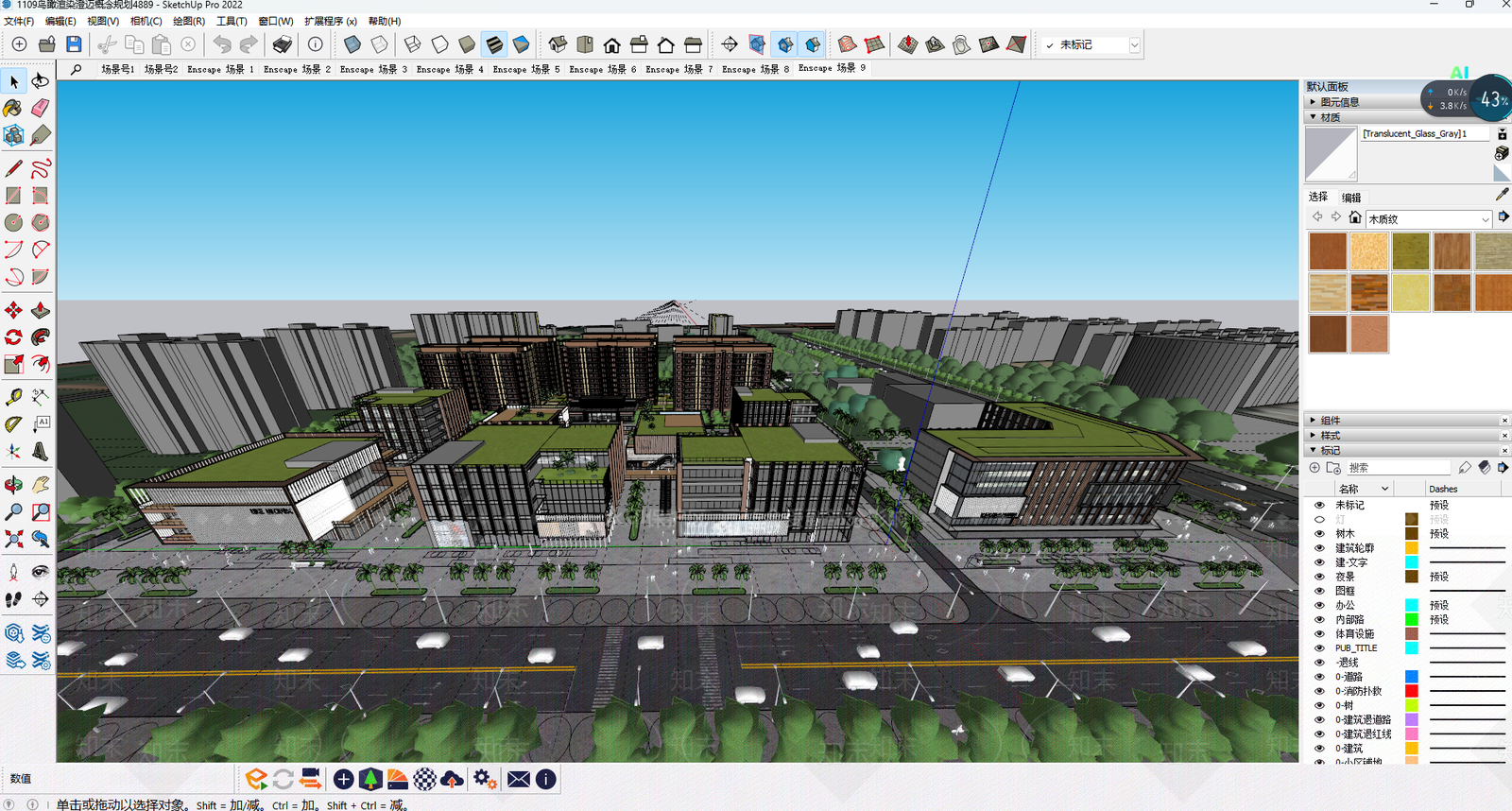
Task: Open Model Info from toolbar
Action: pyautogui.click(x=316, y=44)
